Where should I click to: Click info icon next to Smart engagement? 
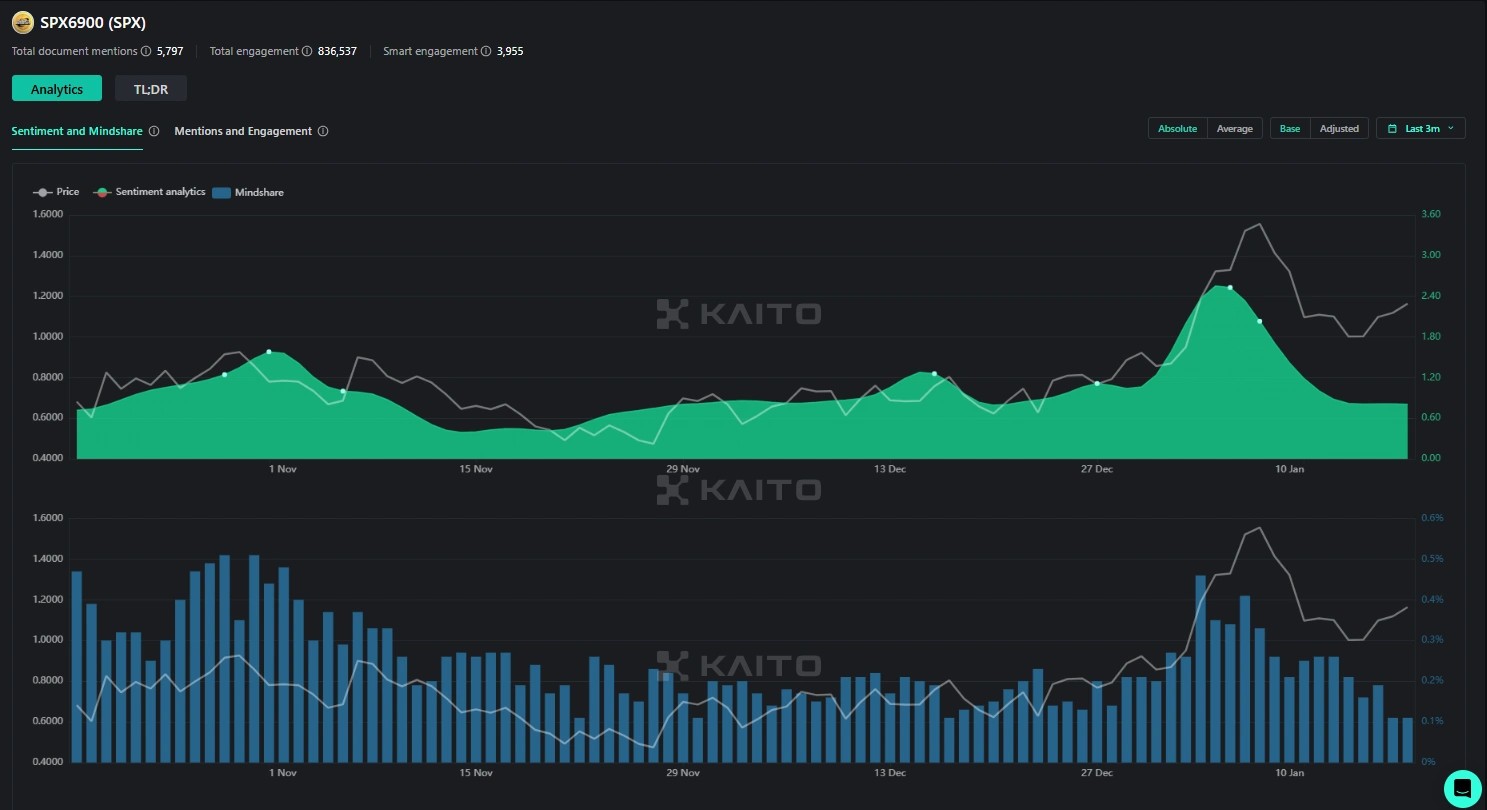(x=486, y=51)
